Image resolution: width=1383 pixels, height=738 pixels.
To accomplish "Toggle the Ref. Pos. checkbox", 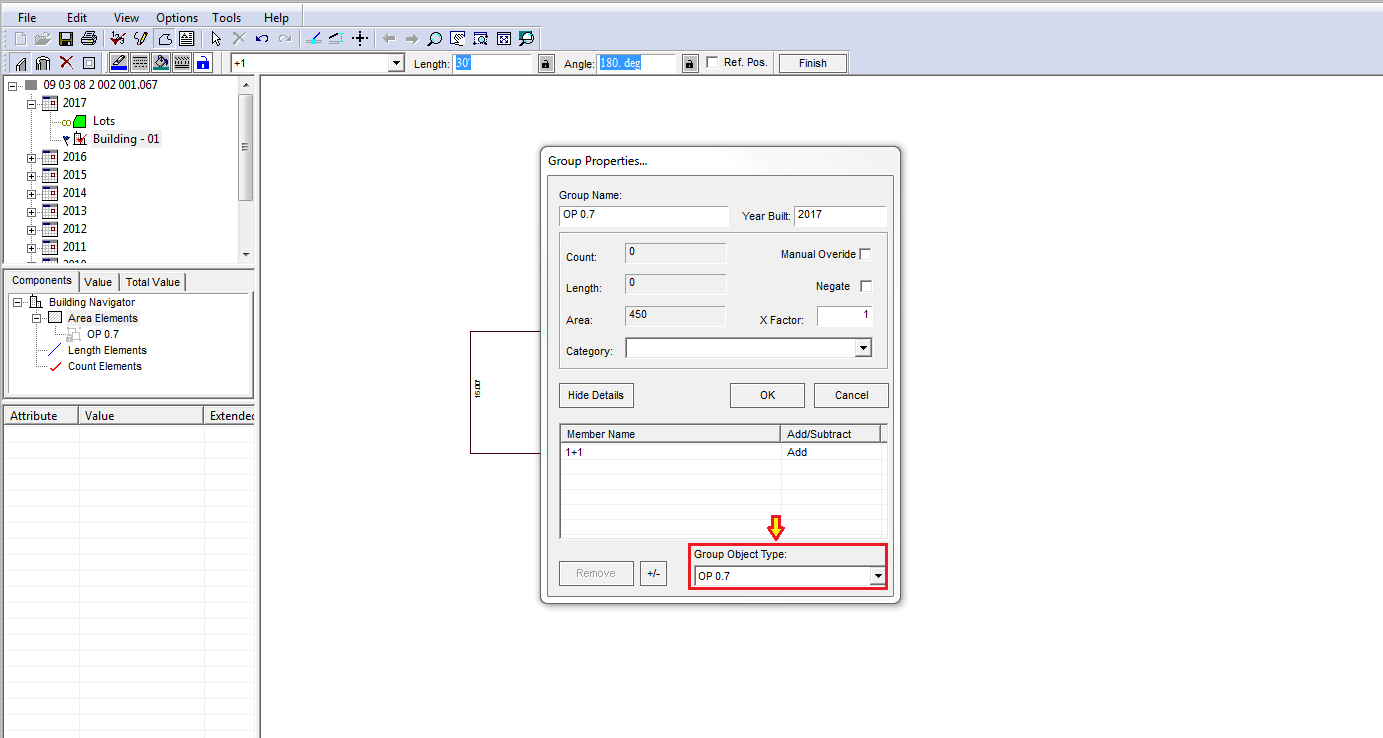I will point(712,62).
